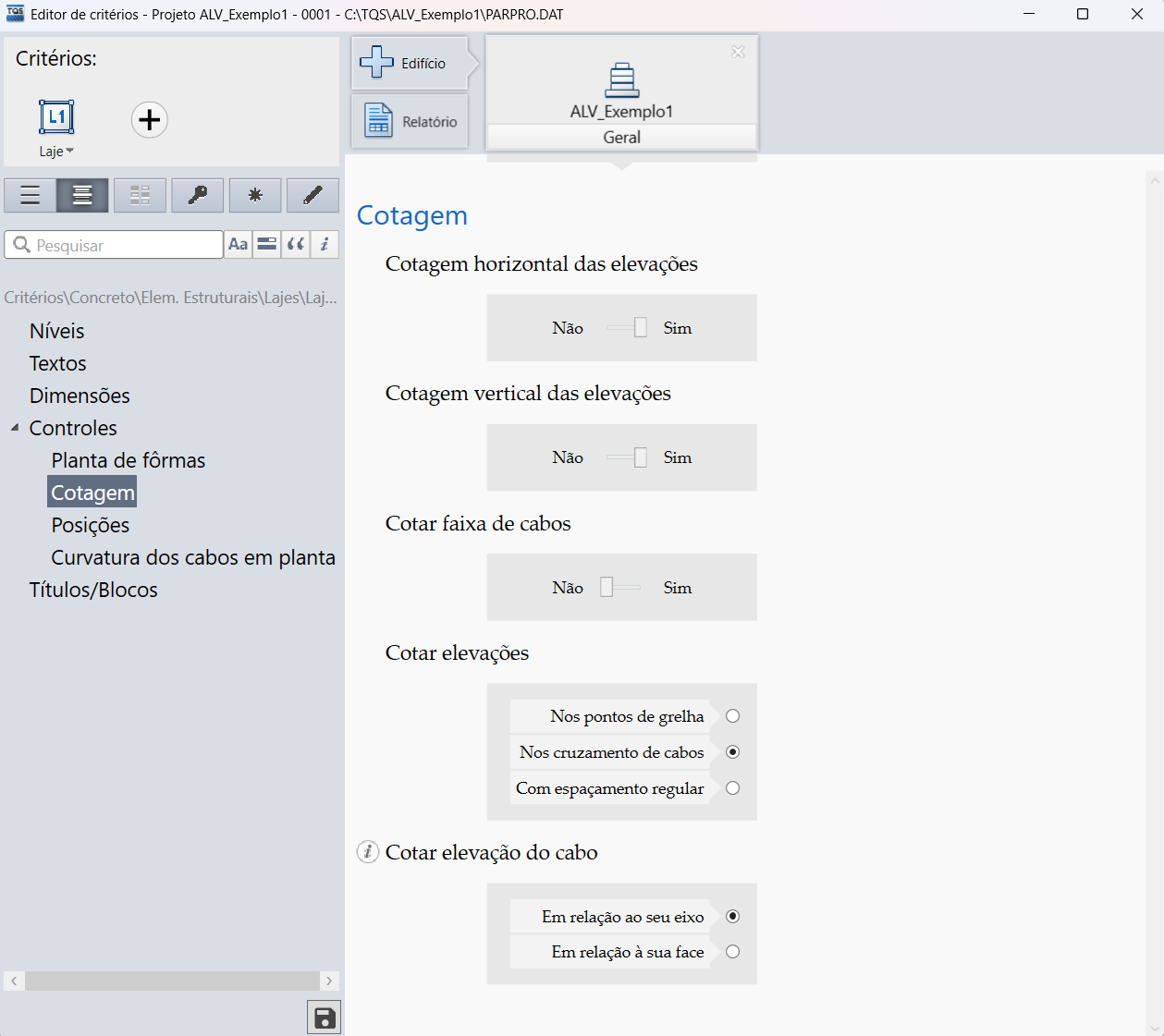The width and height of the screenshot is (1164, 1036).
Task: Select Dimensões in the tree
Action: [80, 396]
